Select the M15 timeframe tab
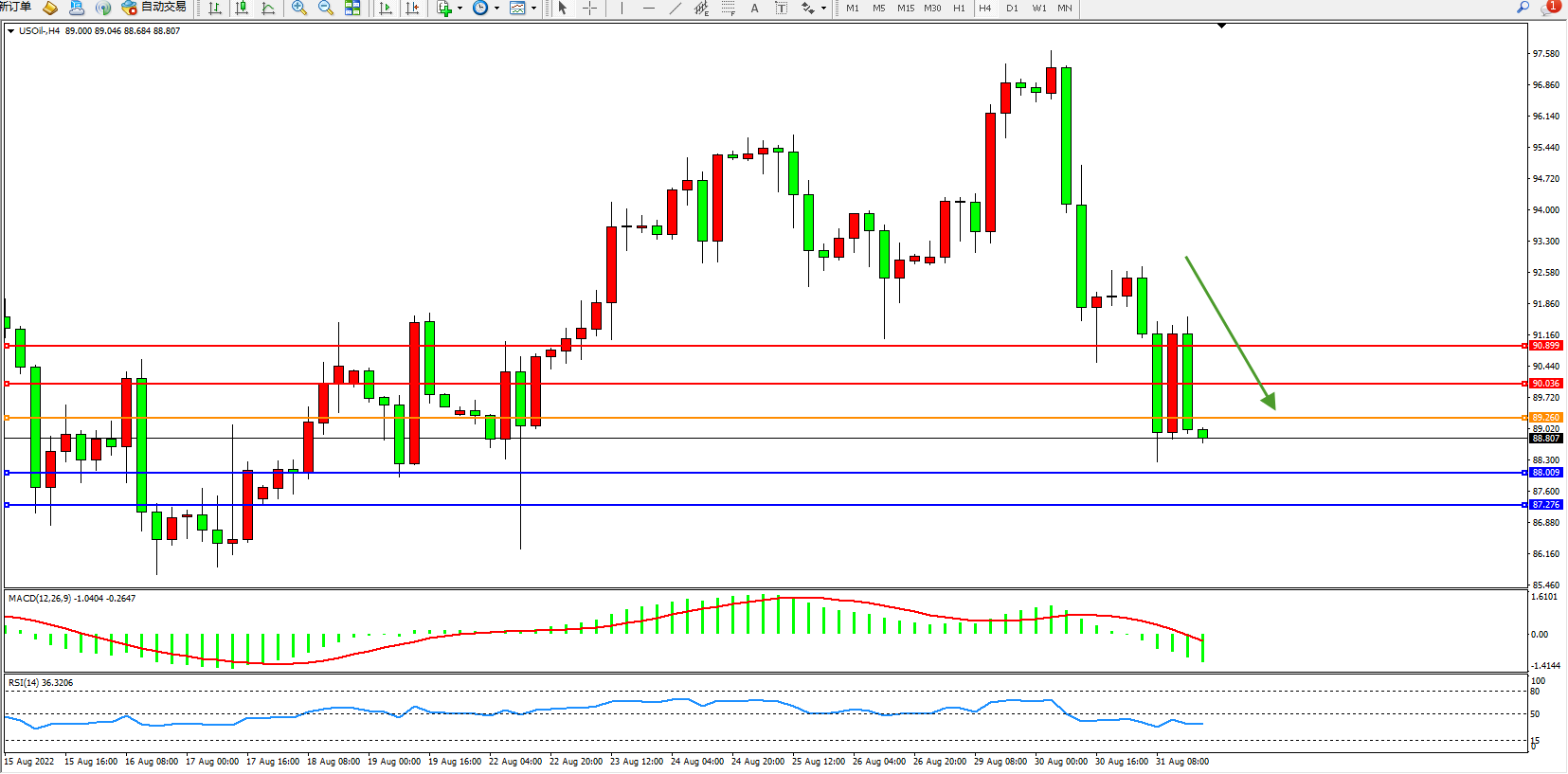This screenshot has height=774, width=1568. coord(906,9)
